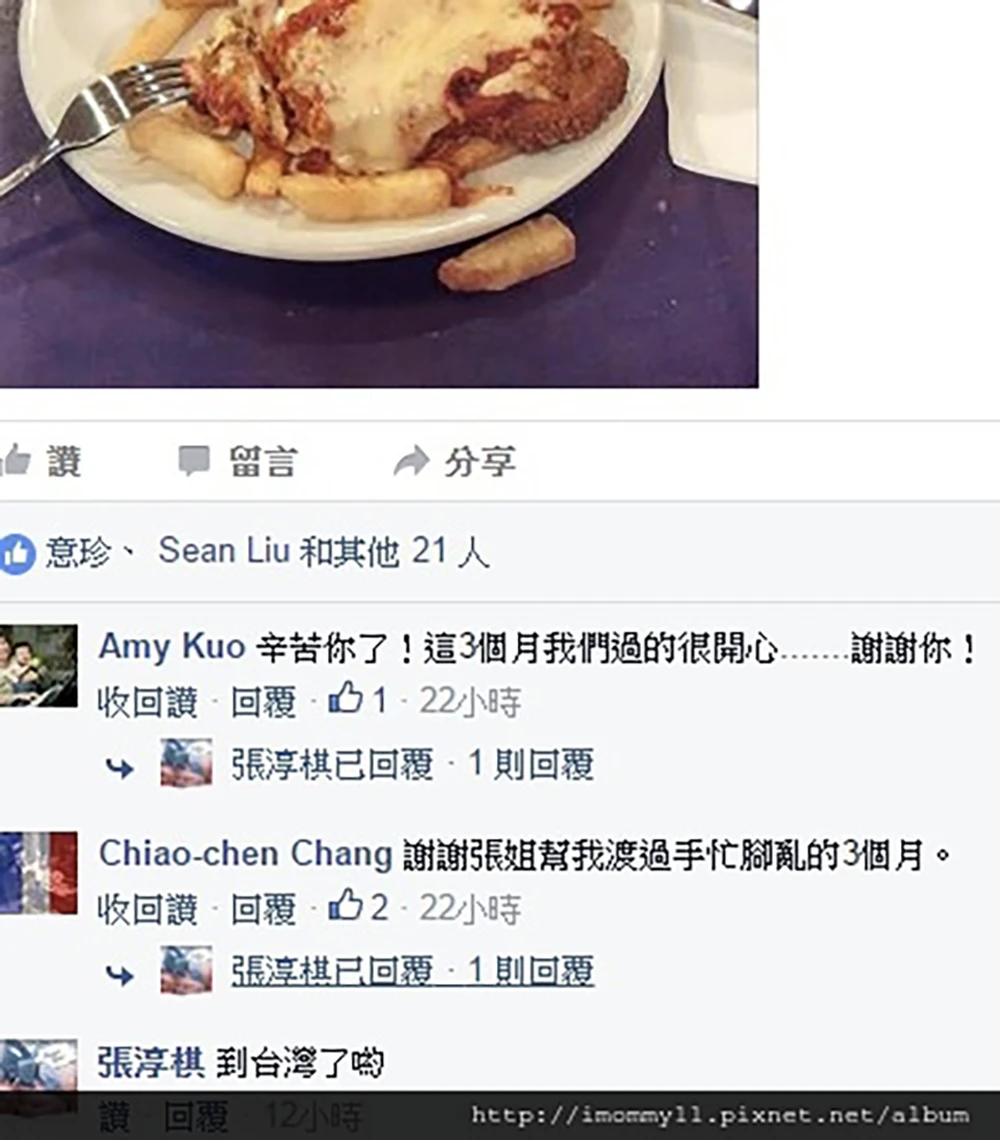The width and height of the screenshot is (1000, 1140).
Task: Toggle 收回讚 on Amy Kuo's comment
Action: click(x=148, y=702)
